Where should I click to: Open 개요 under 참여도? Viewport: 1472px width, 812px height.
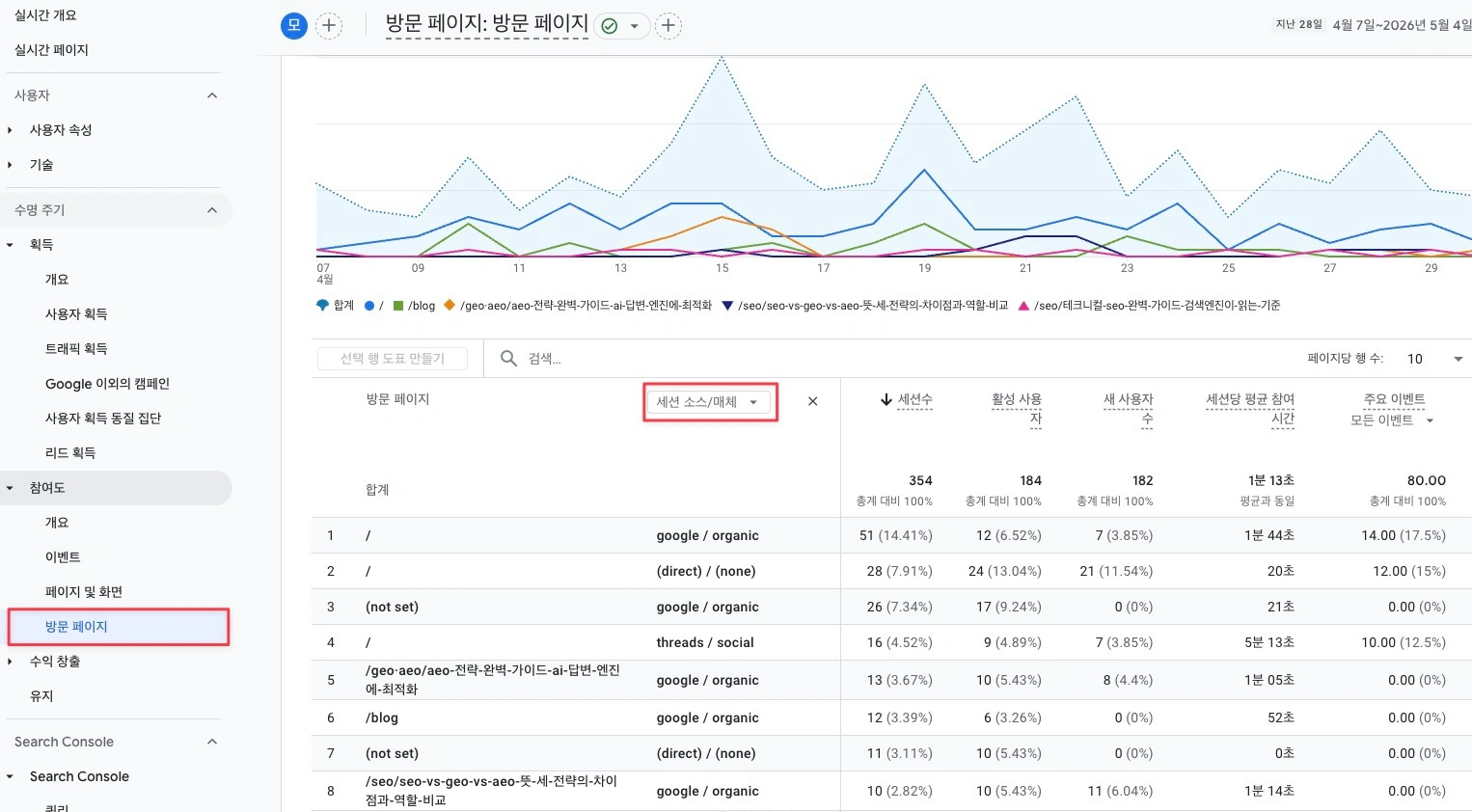(x=57, y=523)
